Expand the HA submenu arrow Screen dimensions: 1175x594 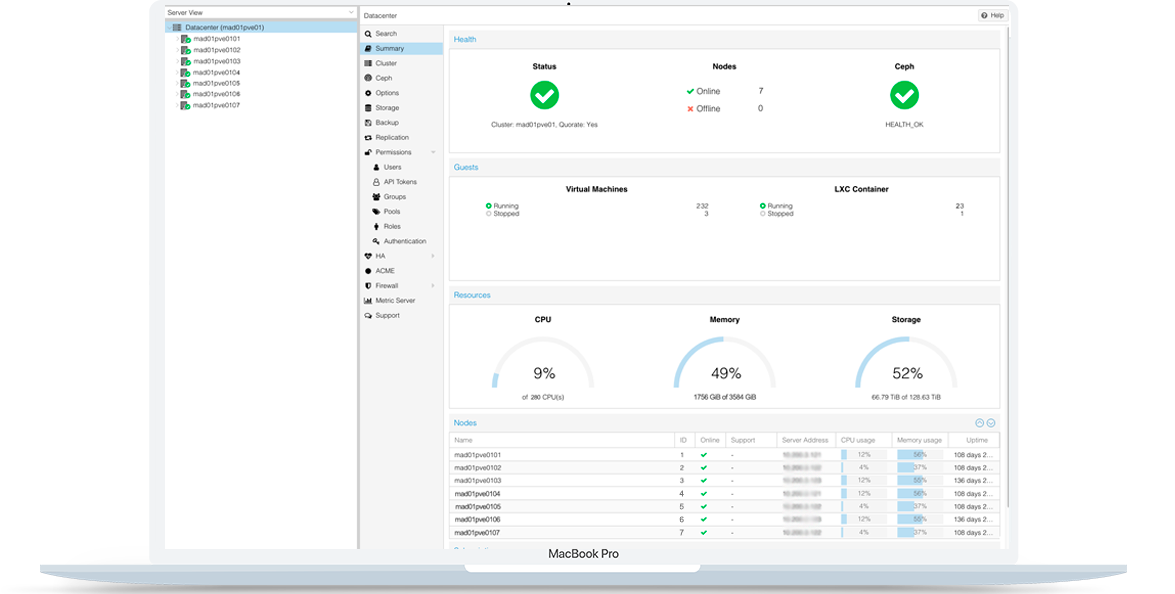click(x=433, y=256)
